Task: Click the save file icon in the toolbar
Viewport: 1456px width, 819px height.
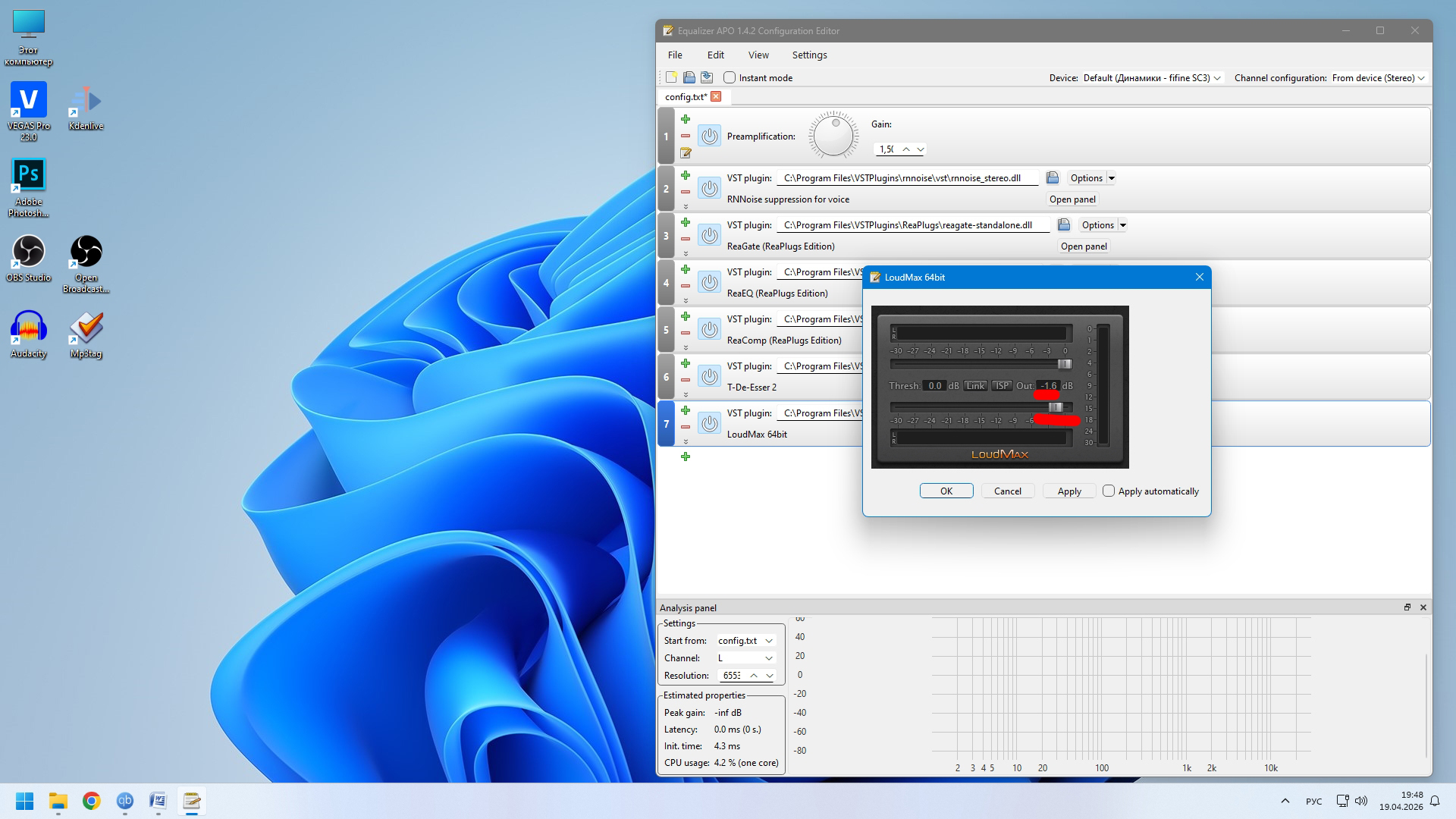Action: tap(707, 77)
